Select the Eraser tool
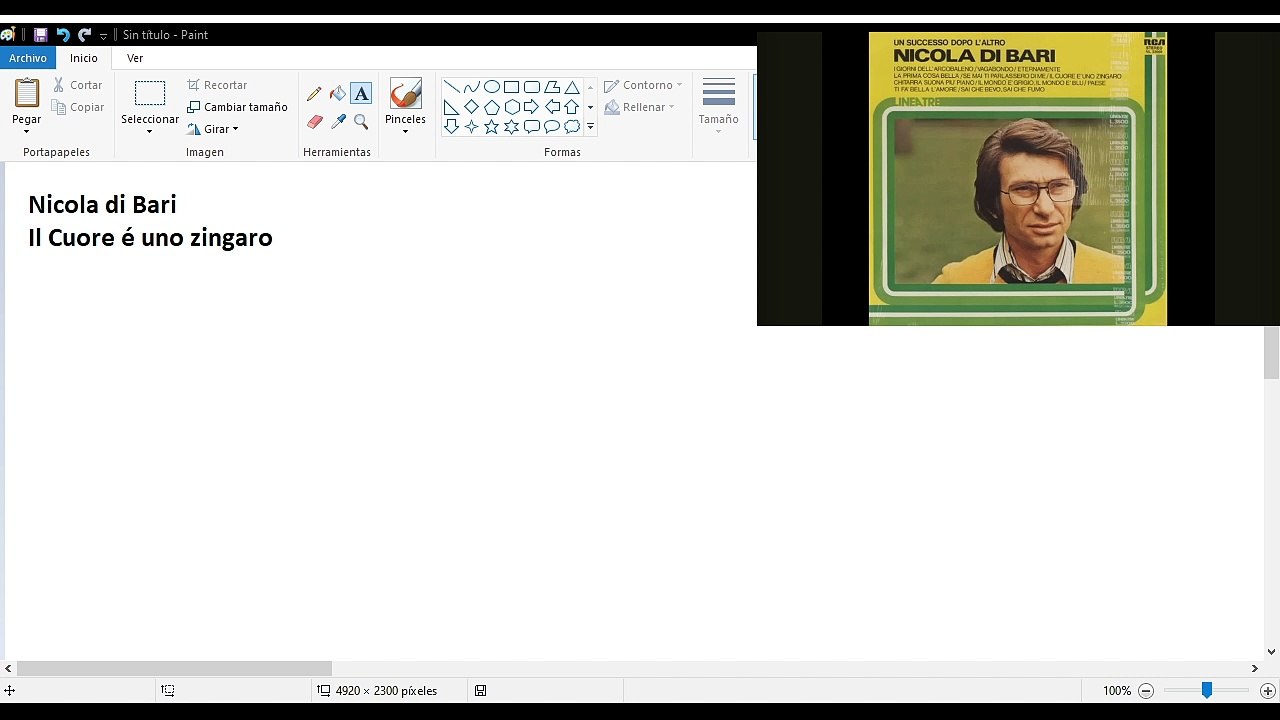The width and height of the screenshot is (1280, 720). coord(314,122)
